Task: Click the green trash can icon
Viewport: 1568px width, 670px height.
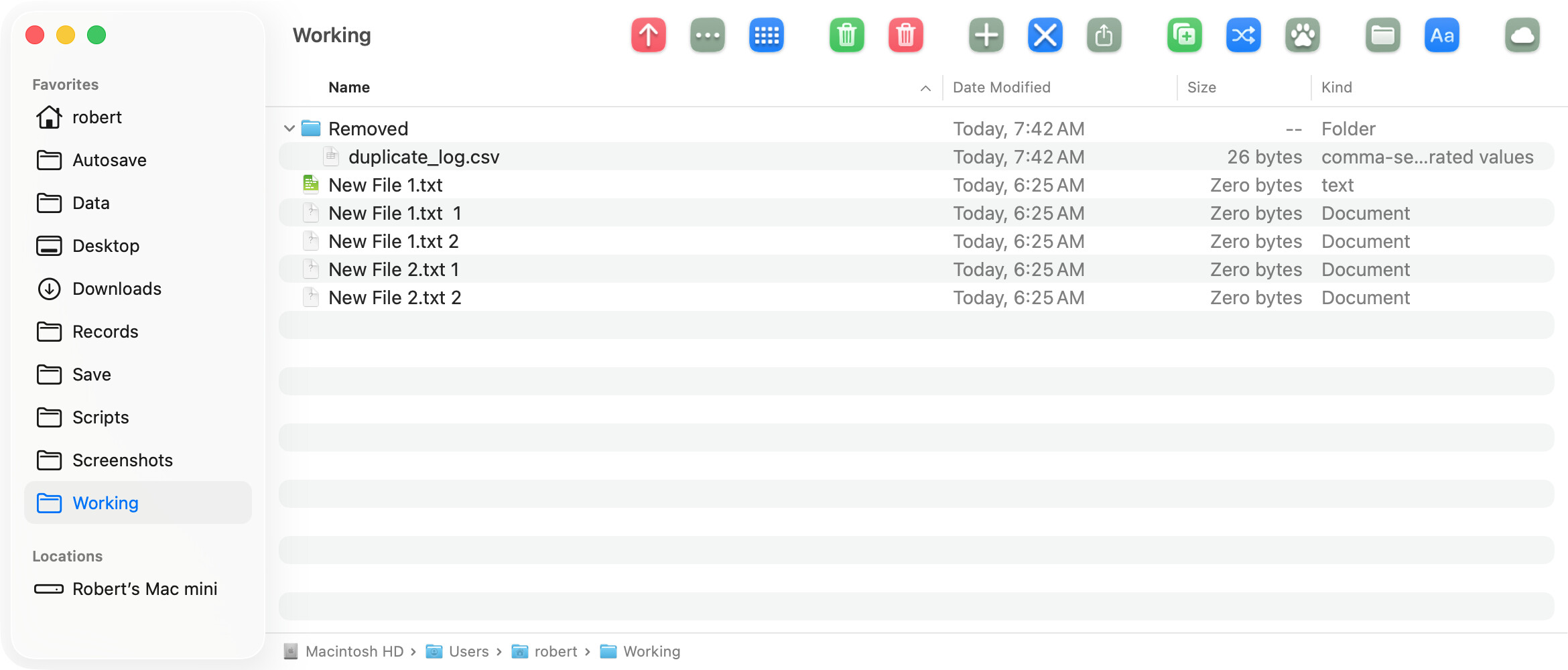Action: click(x=846, y=35)
